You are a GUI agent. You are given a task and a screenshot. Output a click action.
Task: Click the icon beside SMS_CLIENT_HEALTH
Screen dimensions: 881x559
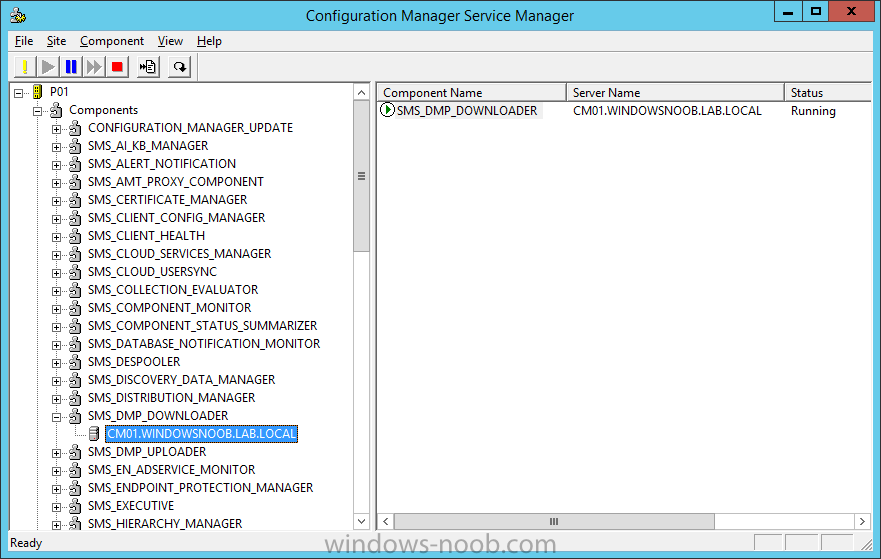75,236
